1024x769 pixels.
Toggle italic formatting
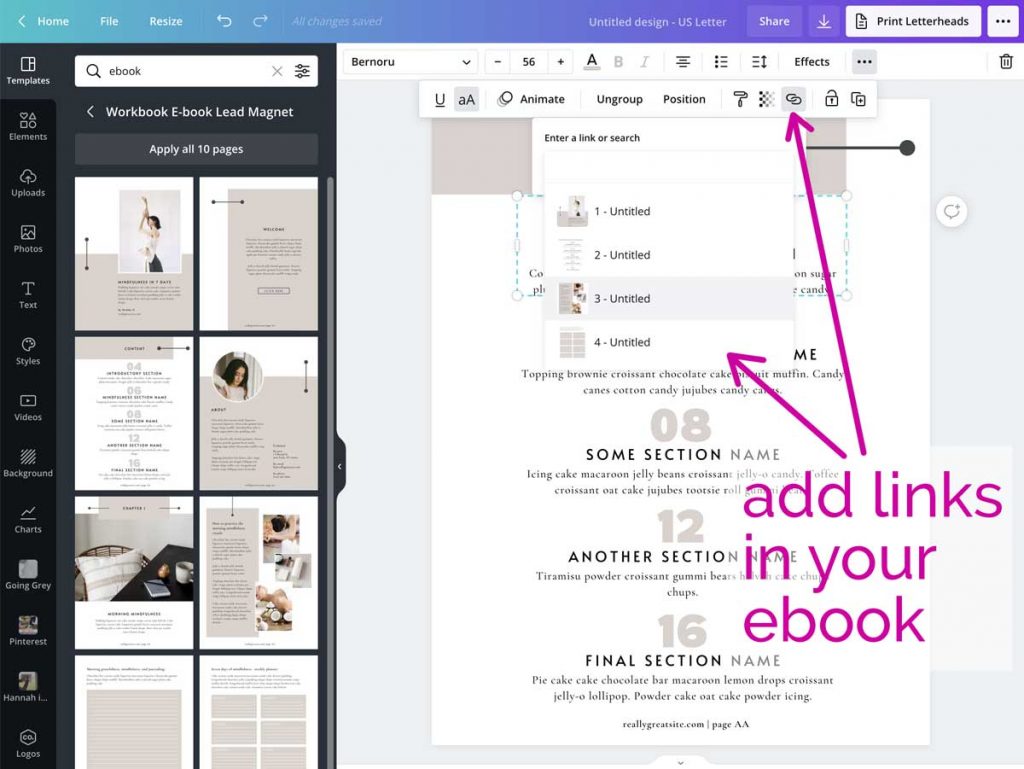coord(644,62)
